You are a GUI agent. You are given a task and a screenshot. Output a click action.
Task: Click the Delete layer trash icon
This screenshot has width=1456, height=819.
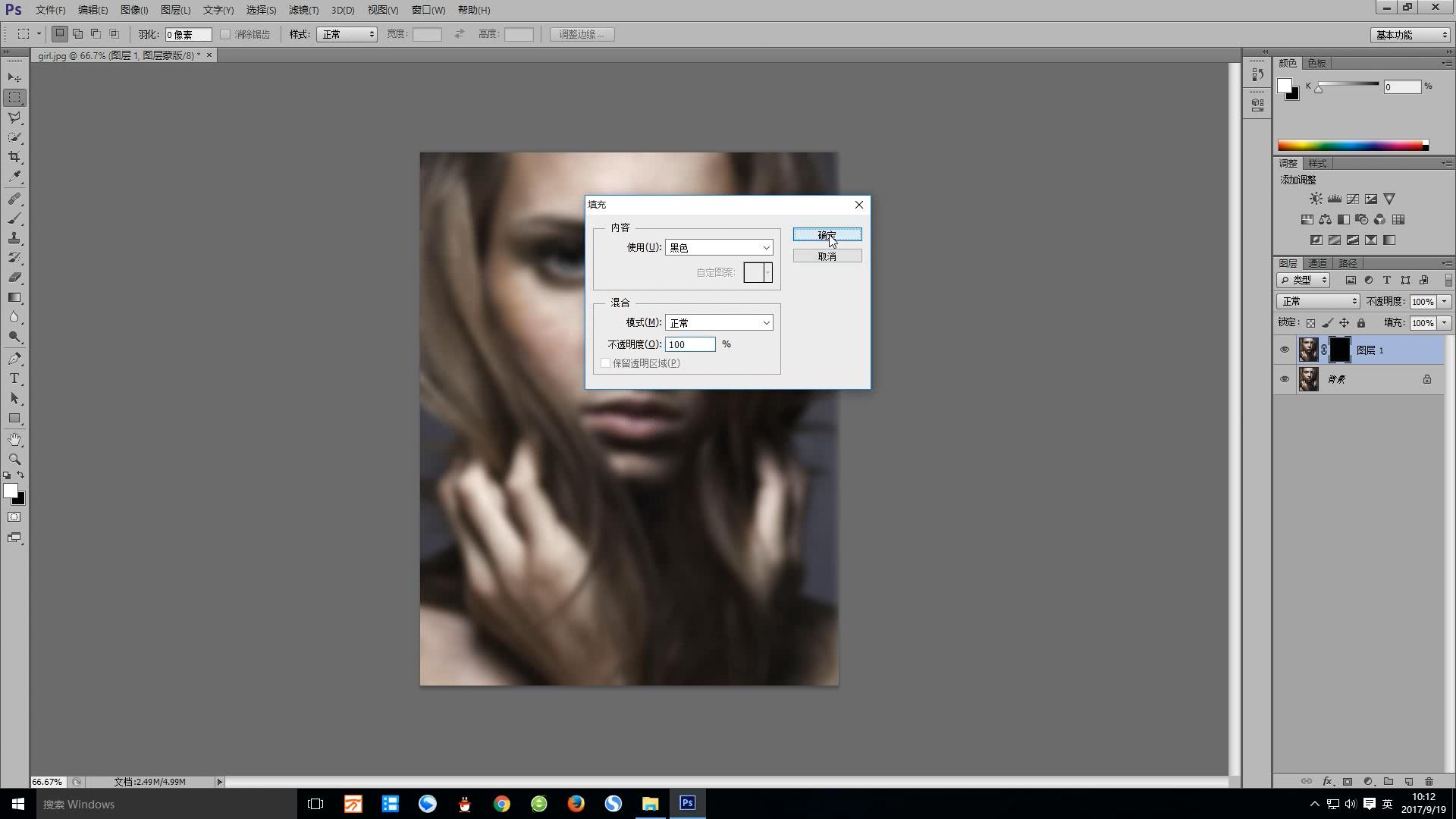tap(1429, 781)
